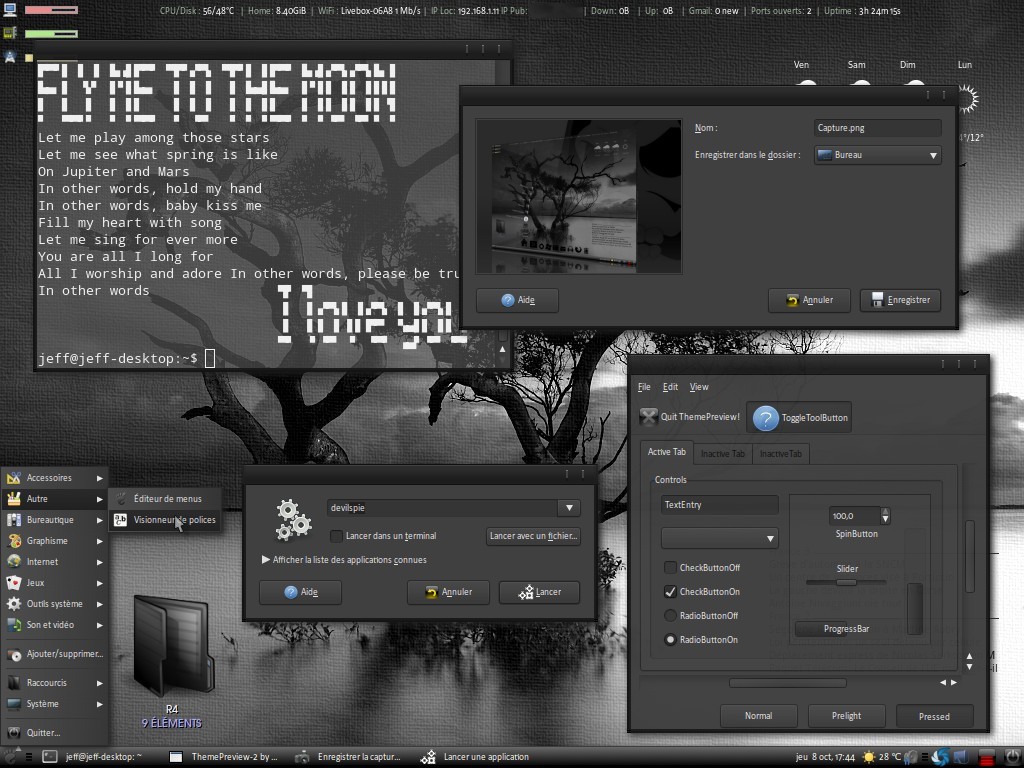Enable Lancer dans un terminal checkbox
1024x768 pixels.
pyautogui.click(x=336, y=536)
